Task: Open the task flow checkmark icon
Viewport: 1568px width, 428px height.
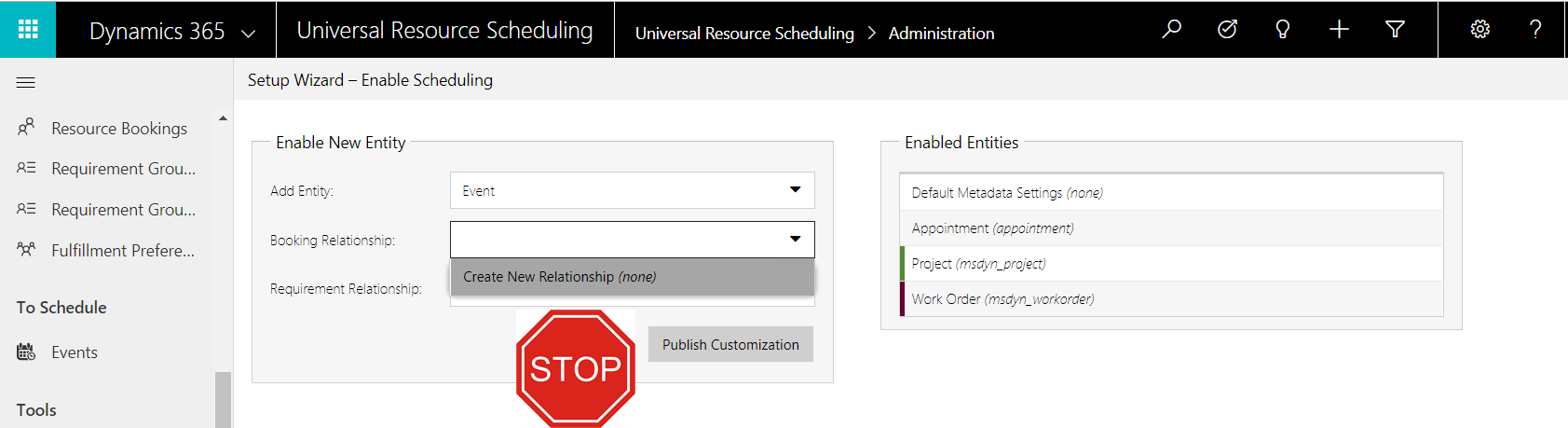Action: coord(1227,30)
